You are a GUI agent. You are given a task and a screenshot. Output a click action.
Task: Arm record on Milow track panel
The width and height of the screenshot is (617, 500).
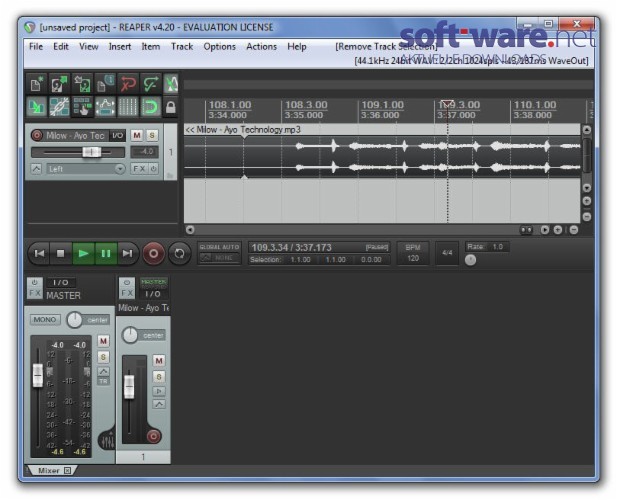tap(37, 135)
